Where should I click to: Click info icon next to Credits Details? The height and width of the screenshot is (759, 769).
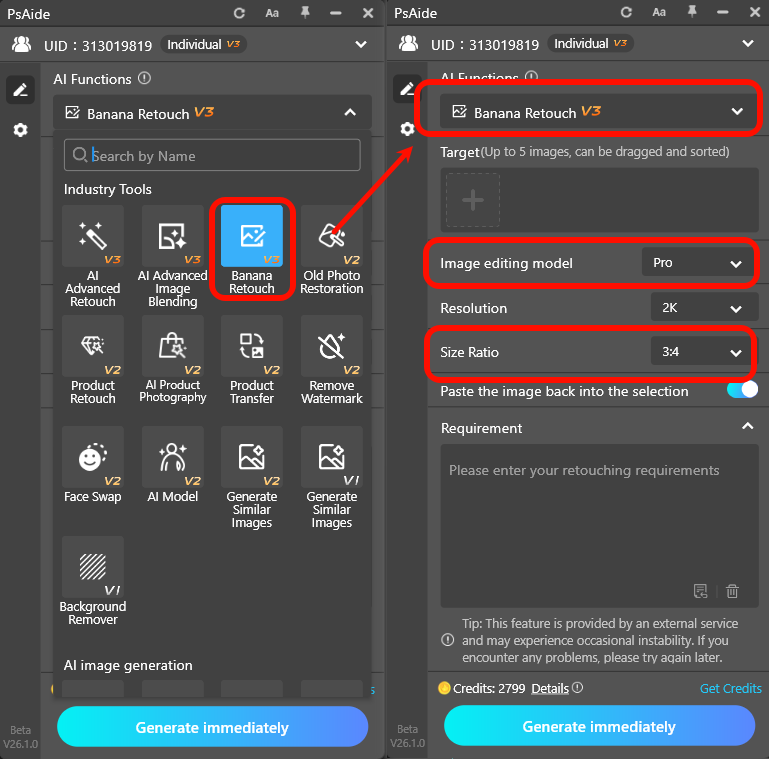tap(578, 688)
